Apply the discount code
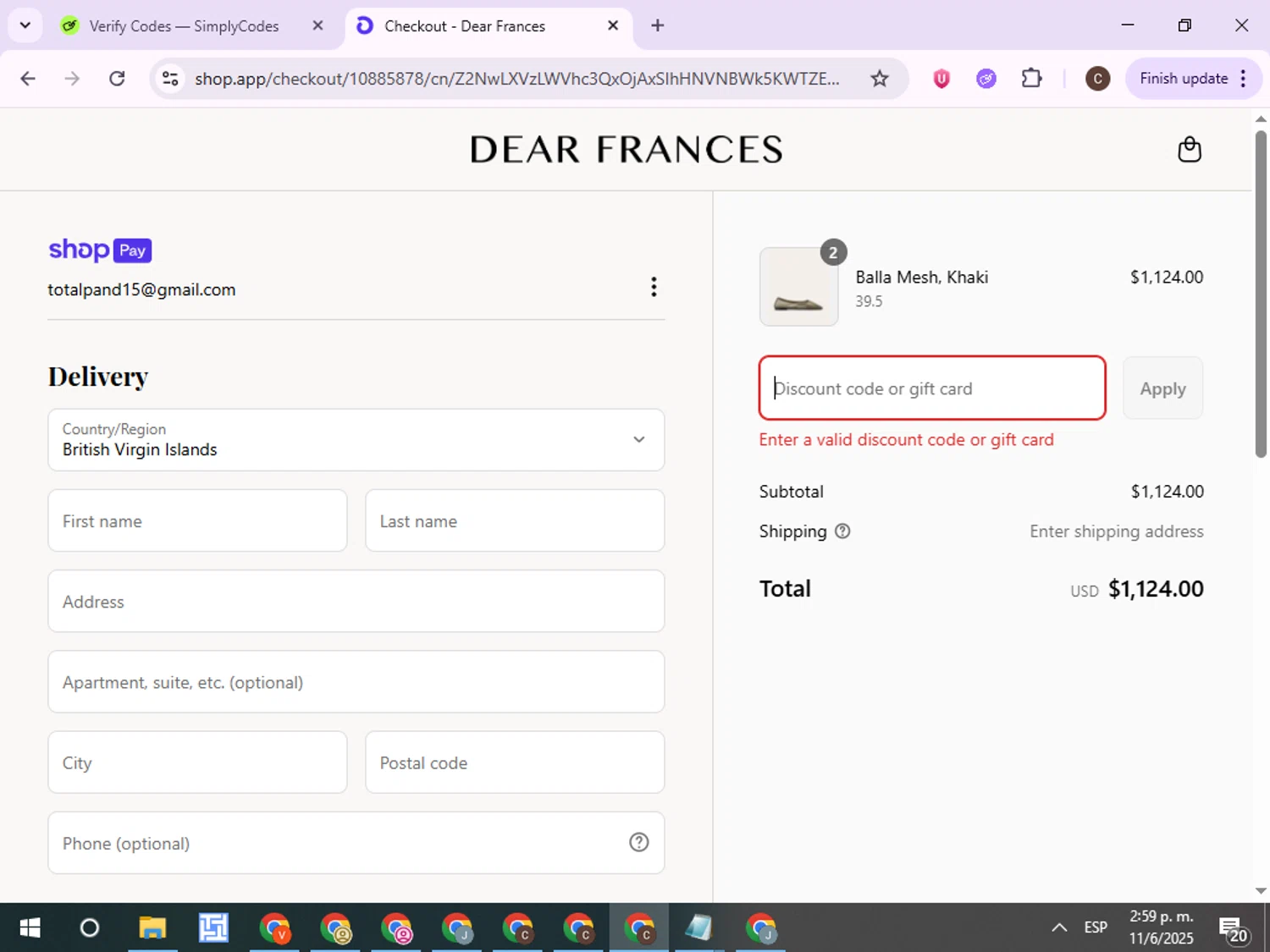This screenshot has width=1270, height=952. click(1162, 388)
